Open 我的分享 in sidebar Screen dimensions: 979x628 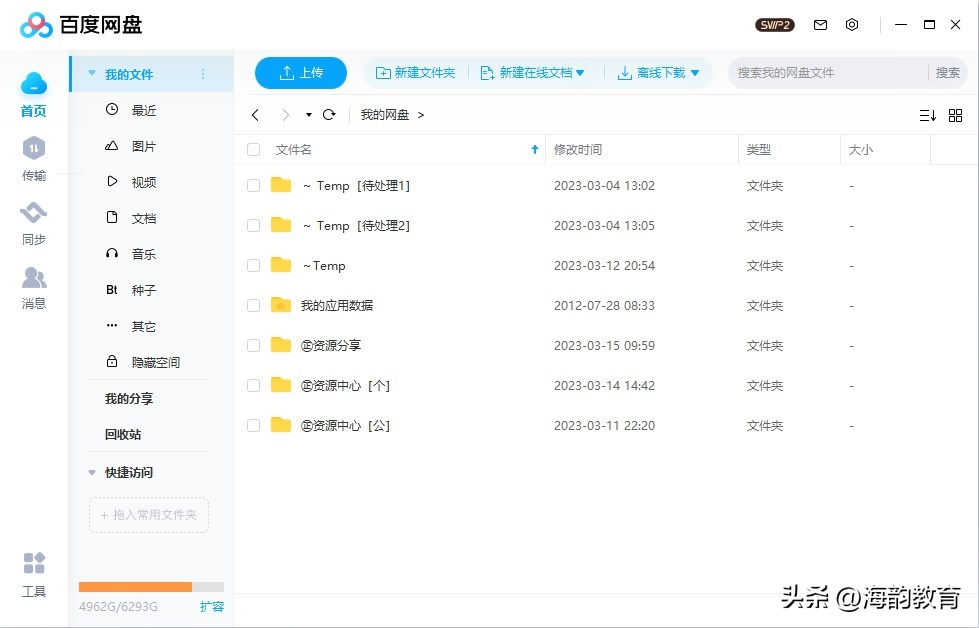[x=129, y=398]
